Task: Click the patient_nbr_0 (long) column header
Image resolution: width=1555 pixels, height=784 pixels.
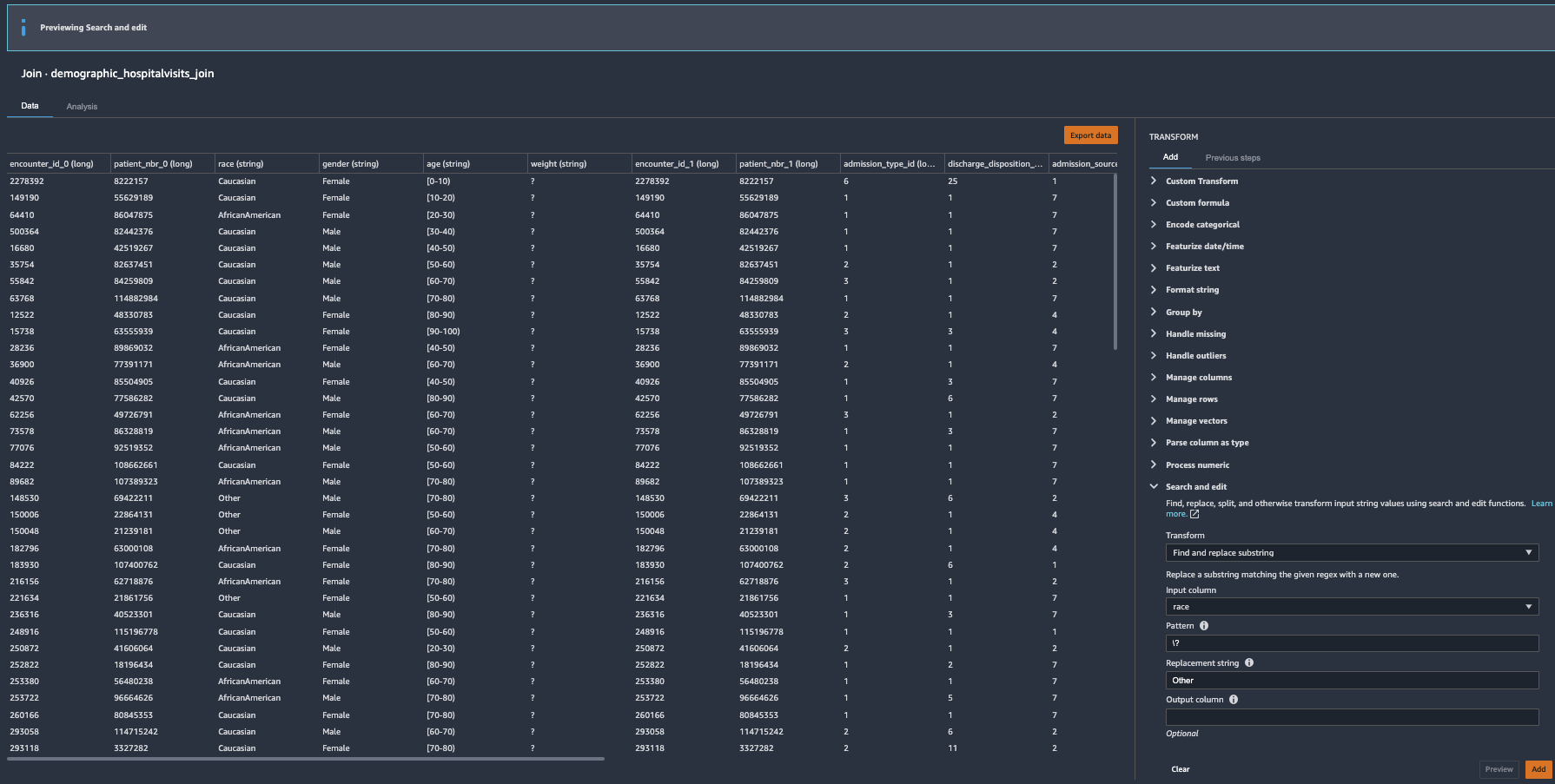Action: [162, 164]
